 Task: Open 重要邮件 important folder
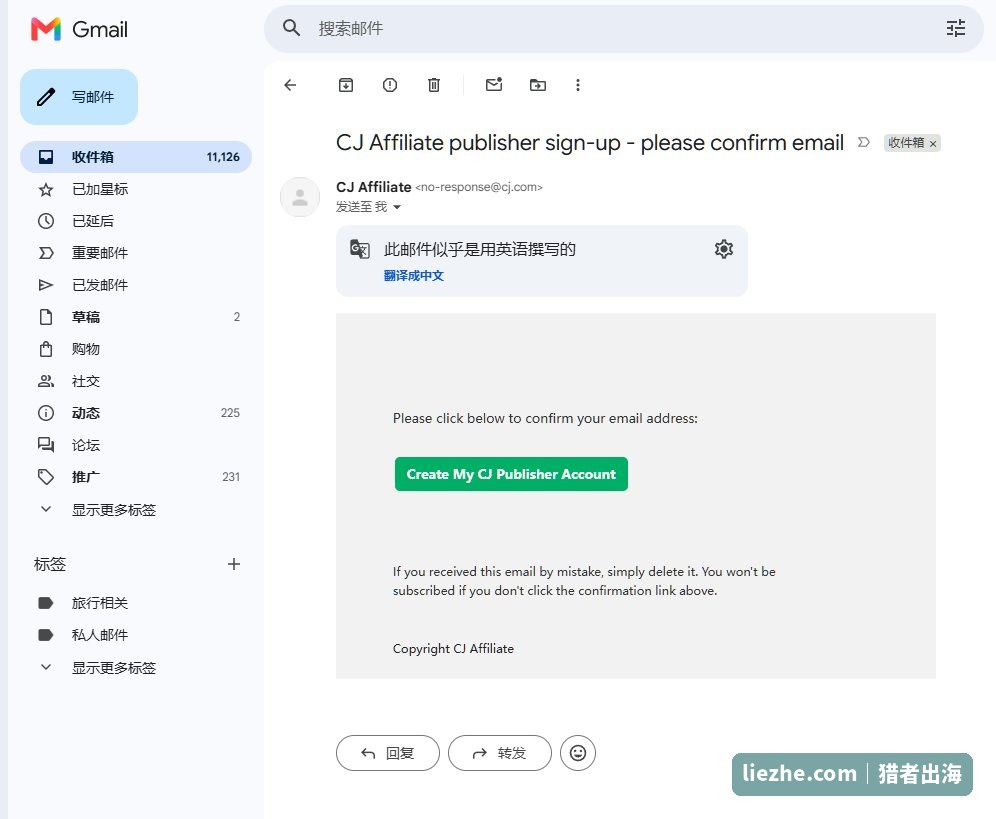click(x=136, y=253)
